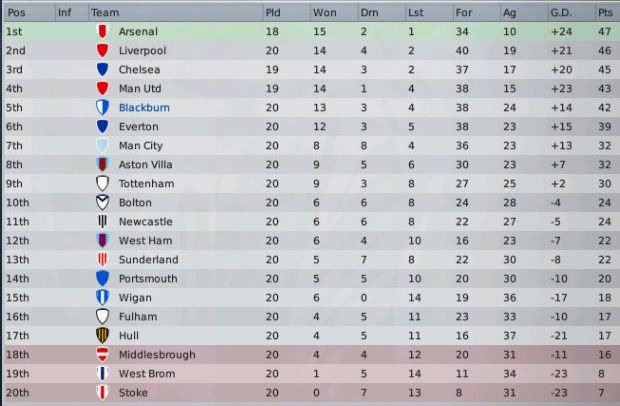620x406 pixels.
Task: Select the Stoke club badge icon
Action: coord(102,393)
